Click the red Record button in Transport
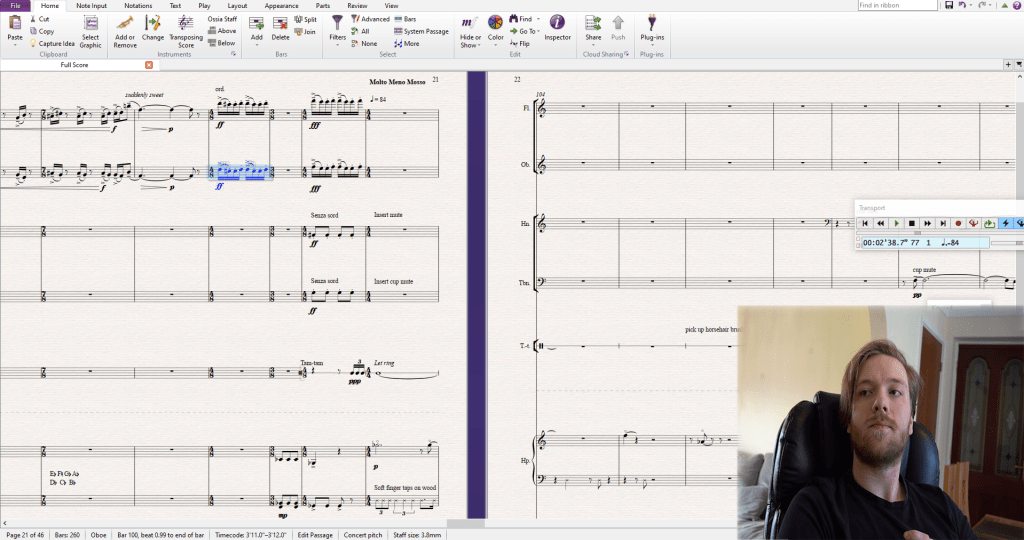Screen dimensions: 1024x540 pos(958,223)
